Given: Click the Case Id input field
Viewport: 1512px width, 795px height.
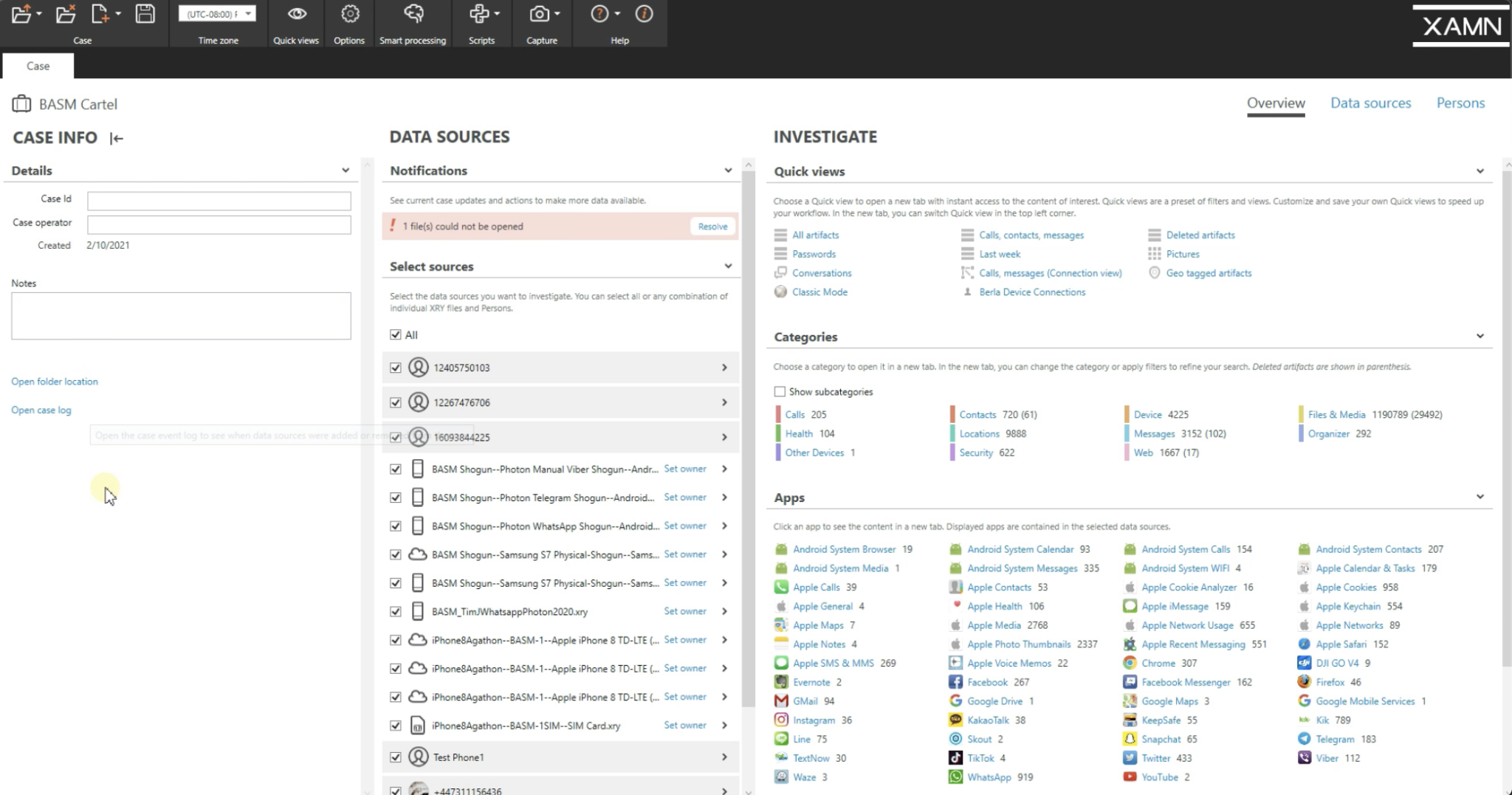Looking at the screenshot, I should pyautogui.click(x=219, y=200).
